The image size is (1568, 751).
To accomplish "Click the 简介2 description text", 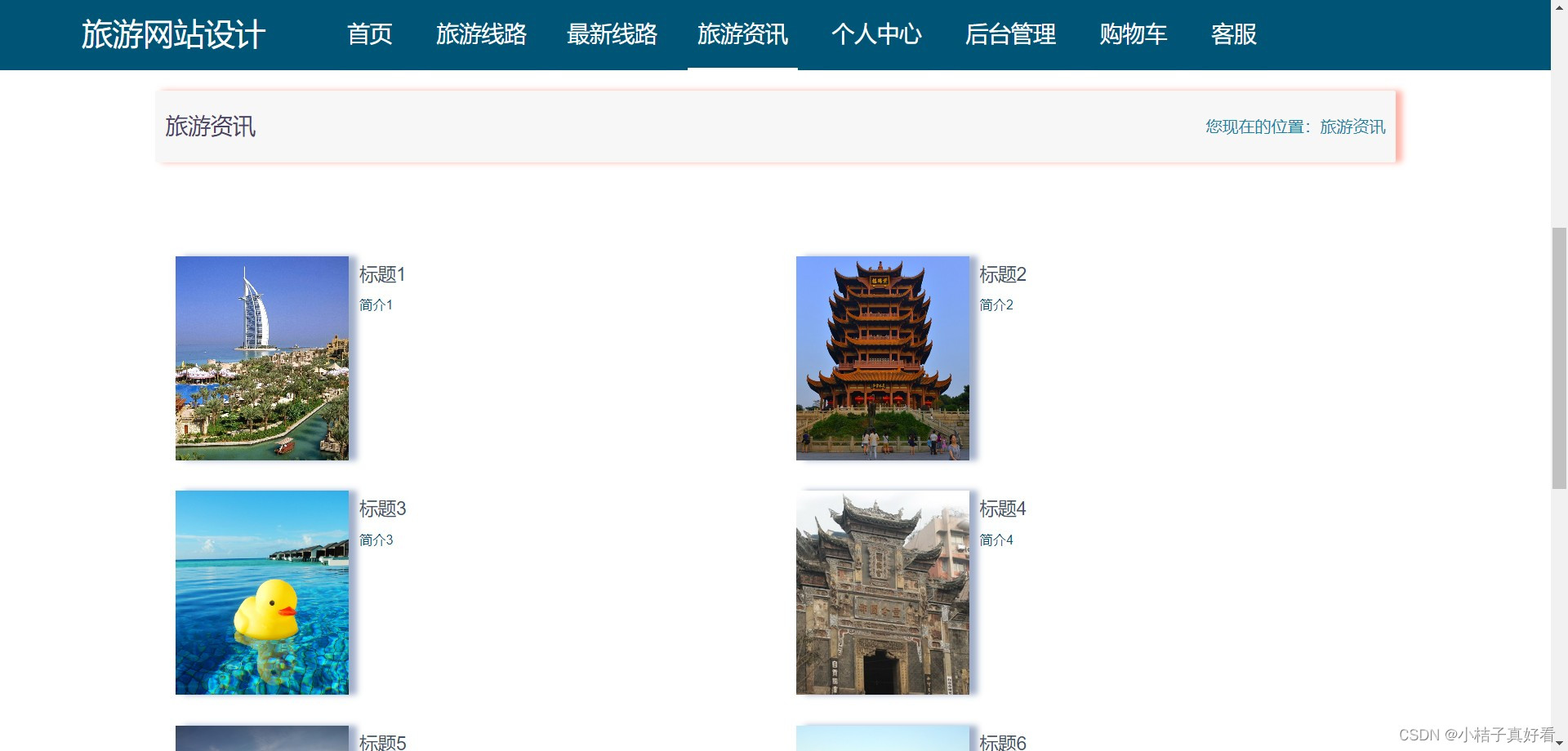I will pos(996,304).
